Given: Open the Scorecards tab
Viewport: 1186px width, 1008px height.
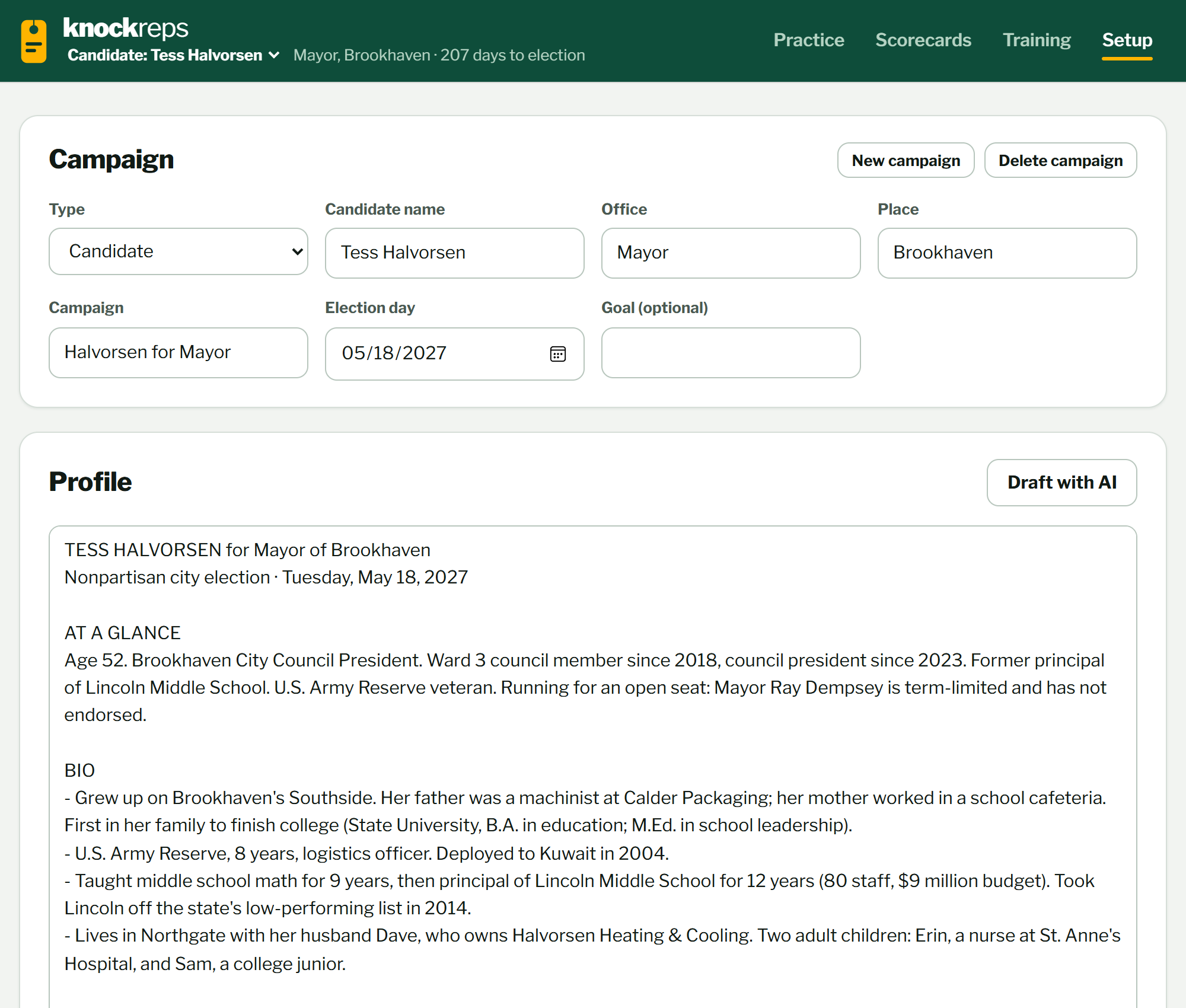Looking at the screenshot, I should pyautogui.click(x=923, y=40).
